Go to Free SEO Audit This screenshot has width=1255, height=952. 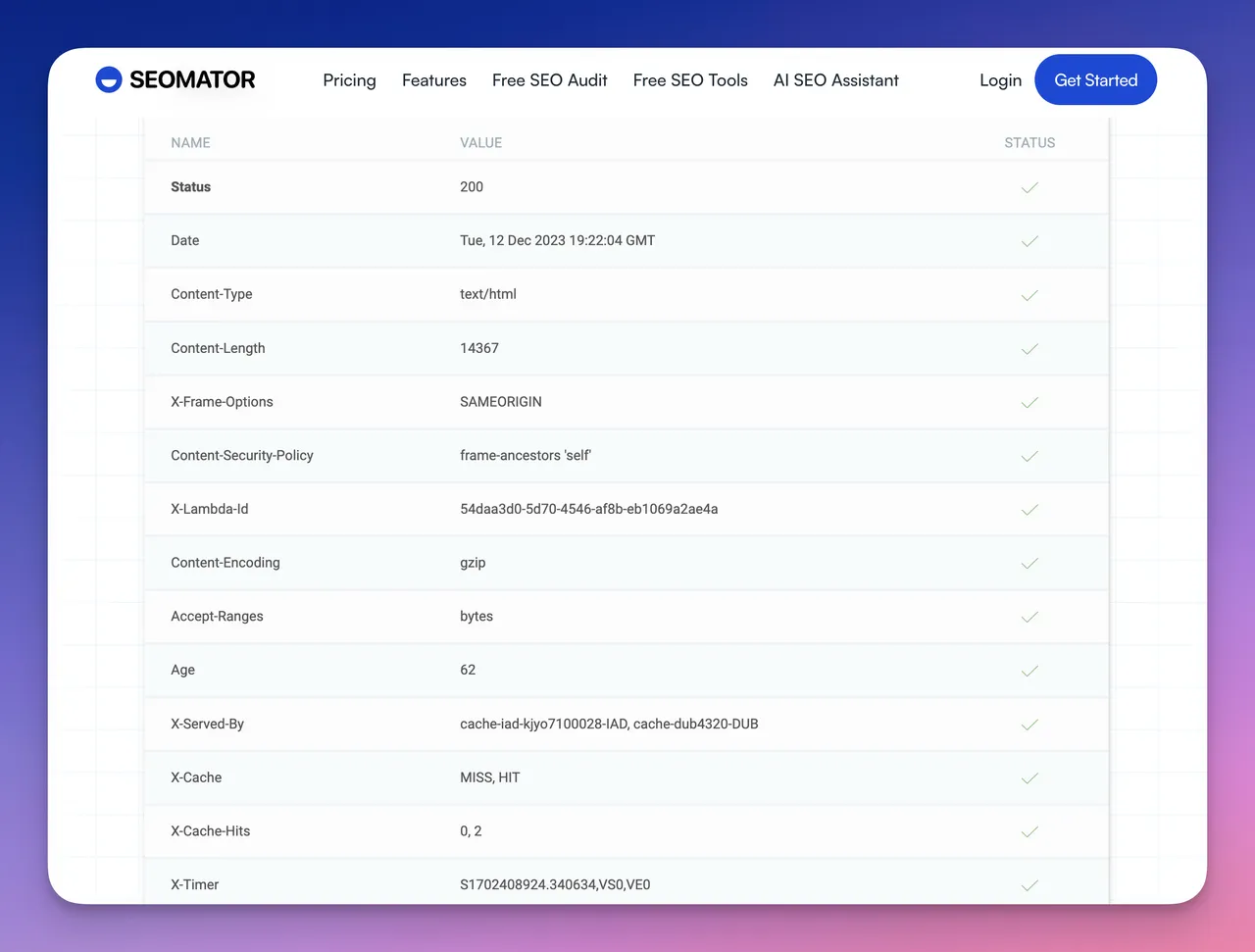click(x=550, y=80)
